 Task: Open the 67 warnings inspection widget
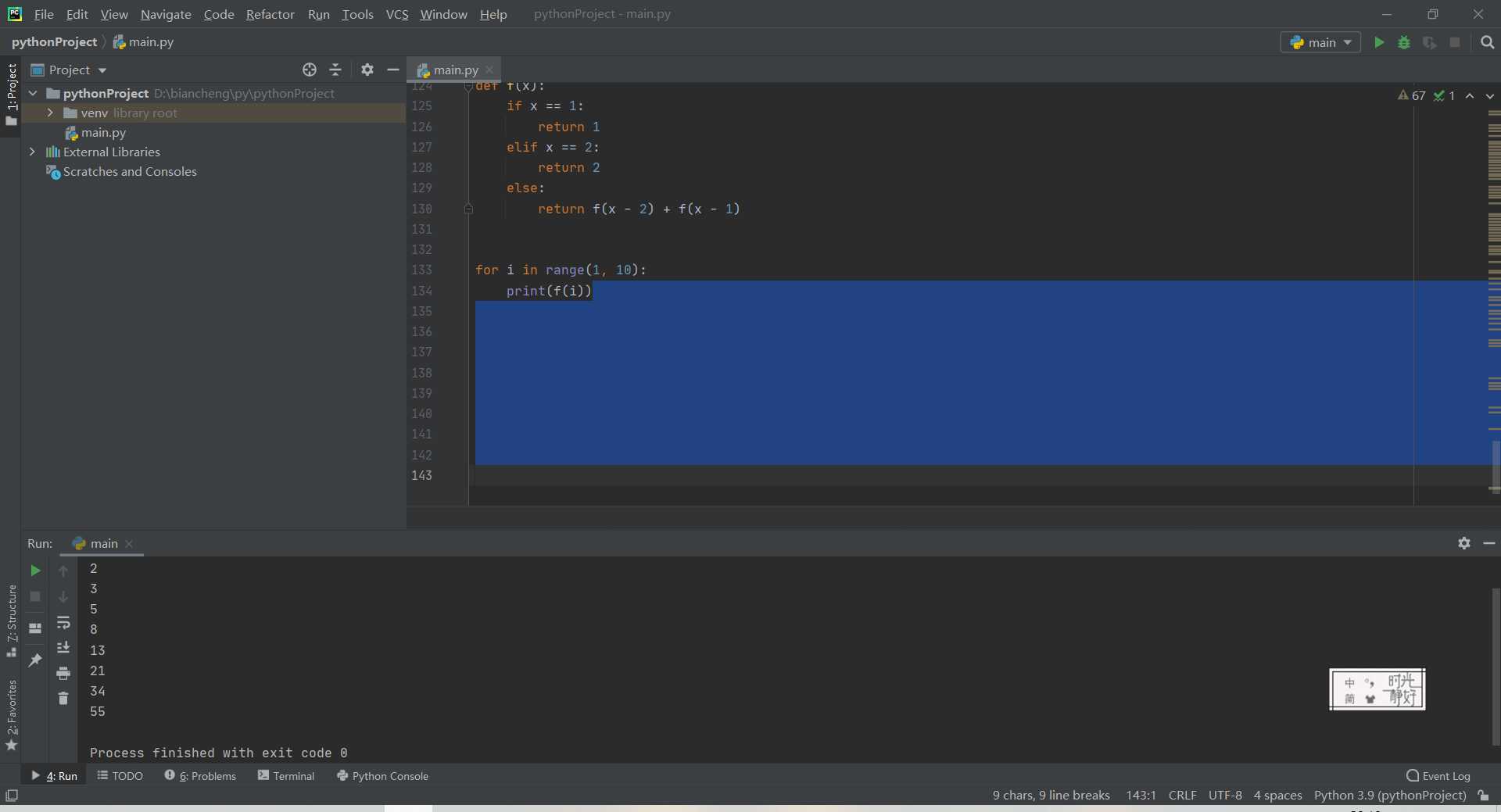click(x=1412, y=95)
